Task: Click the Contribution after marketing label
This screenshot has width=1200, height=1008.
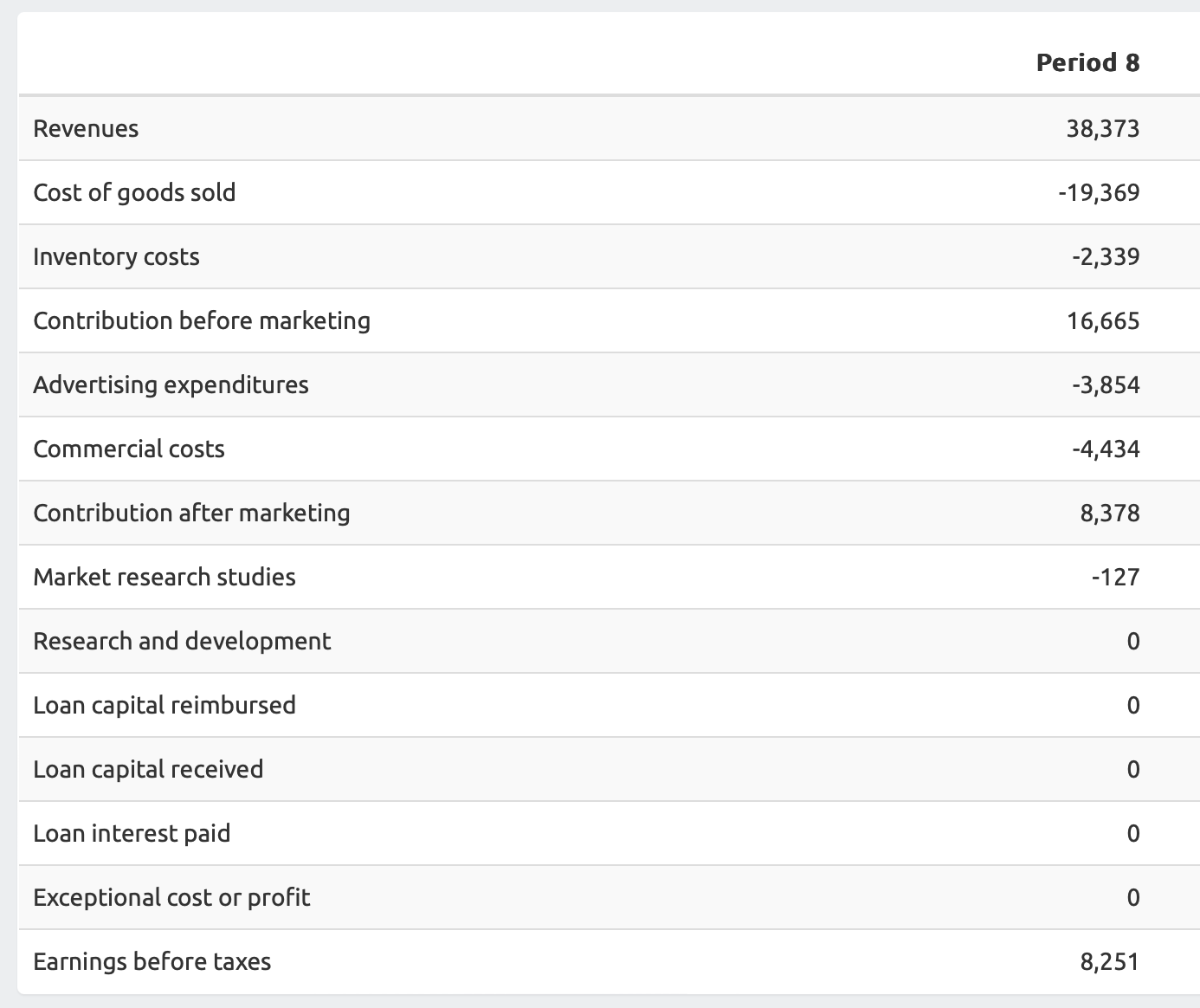Action: click(x=191, y=513)
